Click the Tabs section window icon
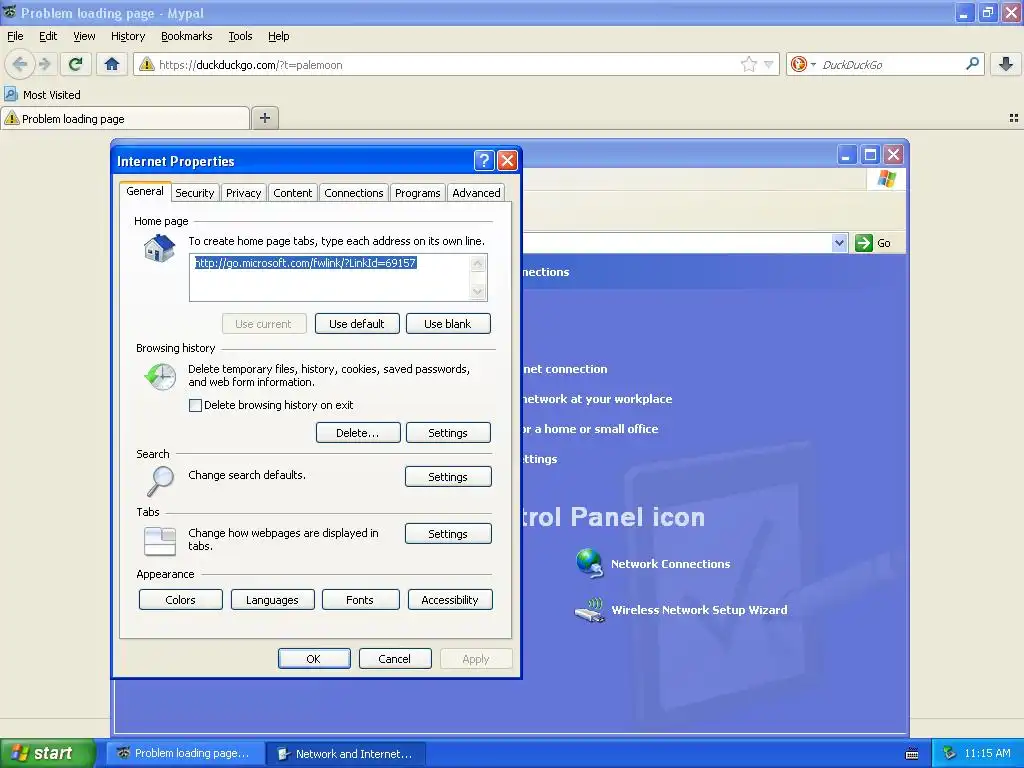This screenshot has width=1024, height=768. click(160, 541)
